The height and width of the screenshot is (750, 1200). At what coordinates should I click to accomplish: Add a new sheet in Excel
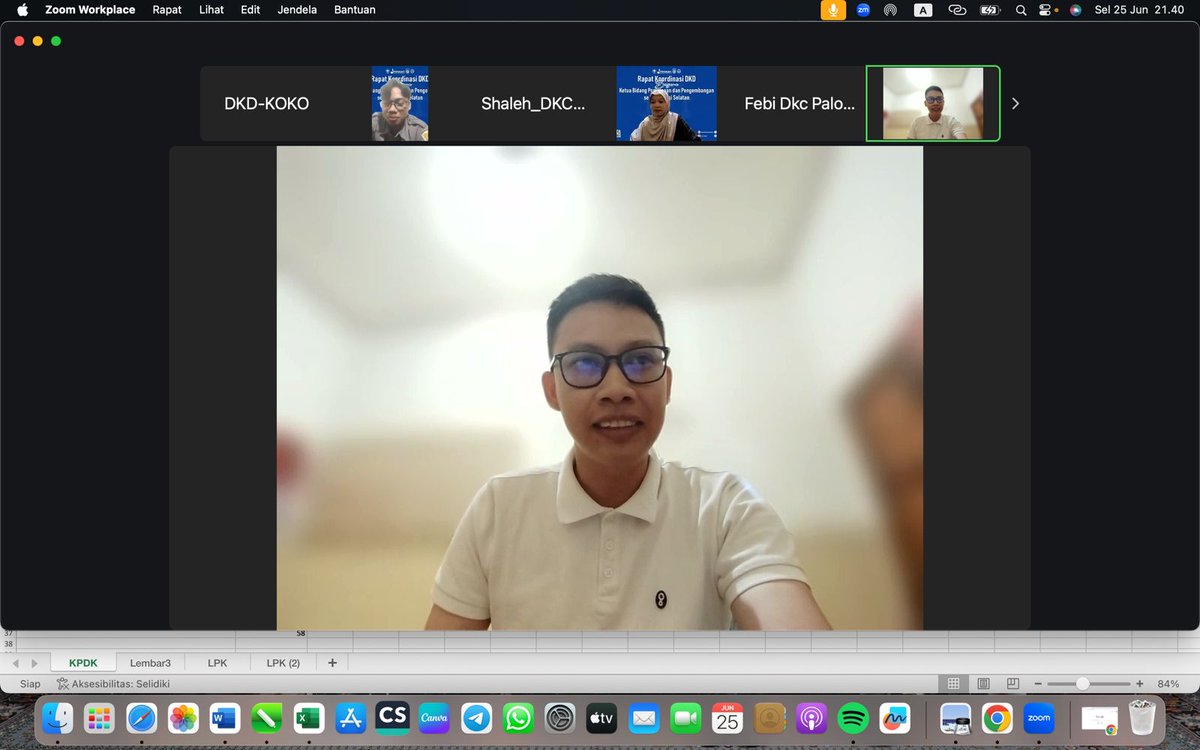click(x=332, y=663)
